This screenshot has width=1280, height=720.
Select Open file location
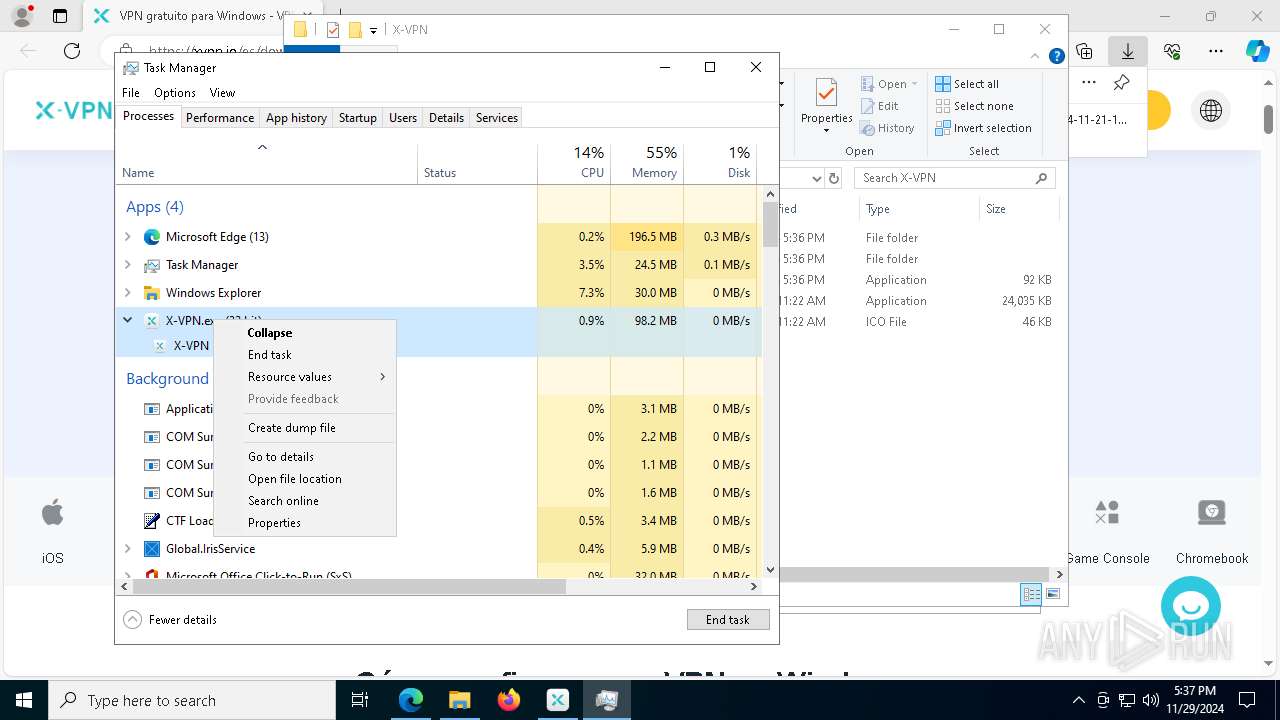click(x=295, y=479)
